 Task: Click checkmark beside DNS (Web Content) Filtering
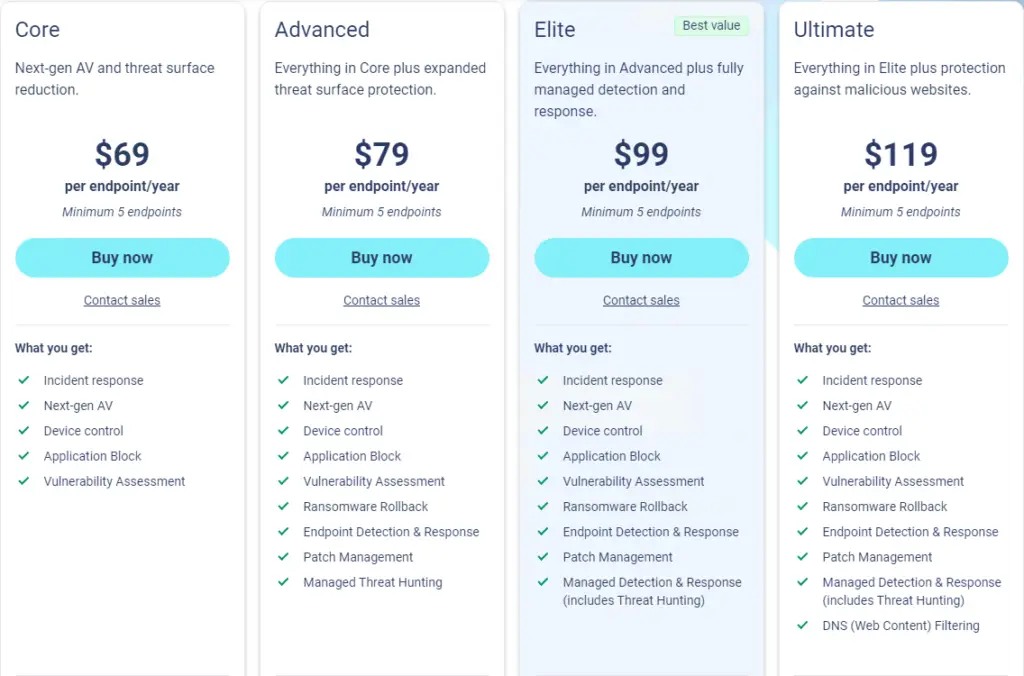802,626
